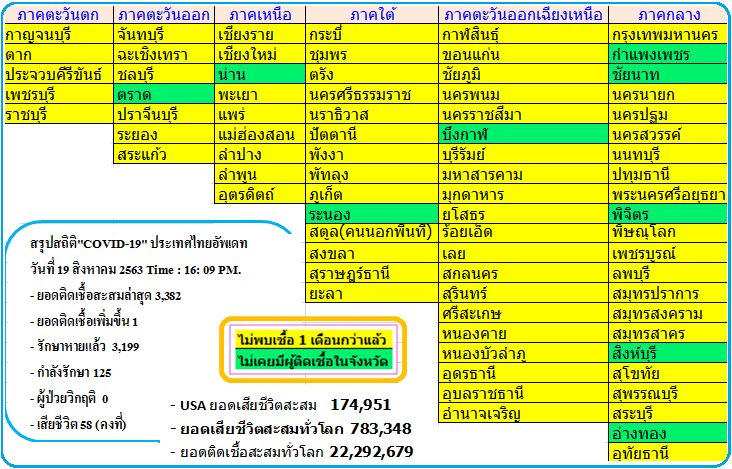Select the กระบี่ cell
The height and width of the screenshot is (469, 732).
[372, 34]
